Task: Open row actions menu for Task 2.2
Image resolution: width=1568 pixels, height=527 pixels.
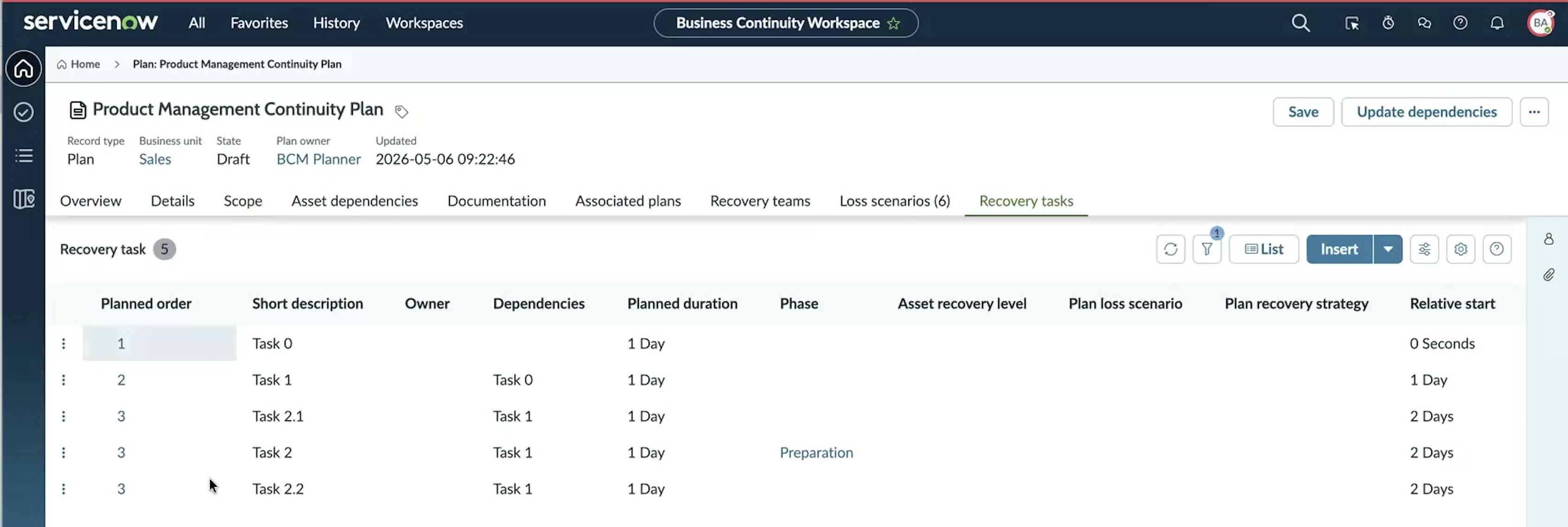Action: pyautogui.click(x=64, y=489)
